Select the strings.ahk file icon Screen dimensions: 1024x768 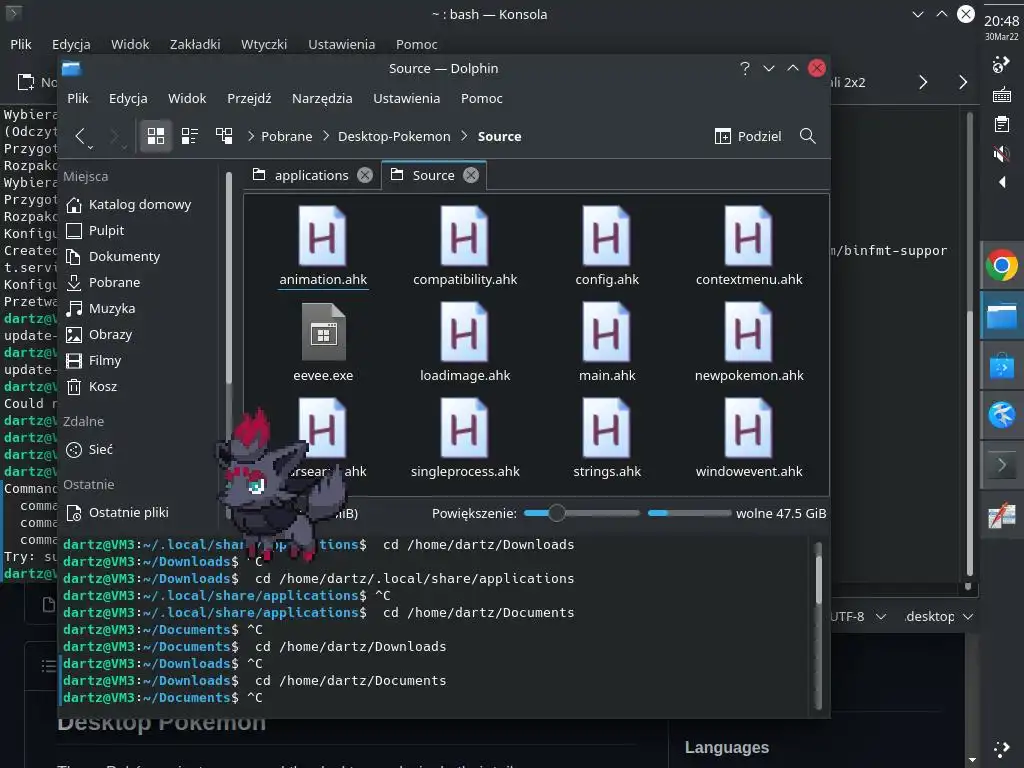pyautogui.click(x=607, y=428)
